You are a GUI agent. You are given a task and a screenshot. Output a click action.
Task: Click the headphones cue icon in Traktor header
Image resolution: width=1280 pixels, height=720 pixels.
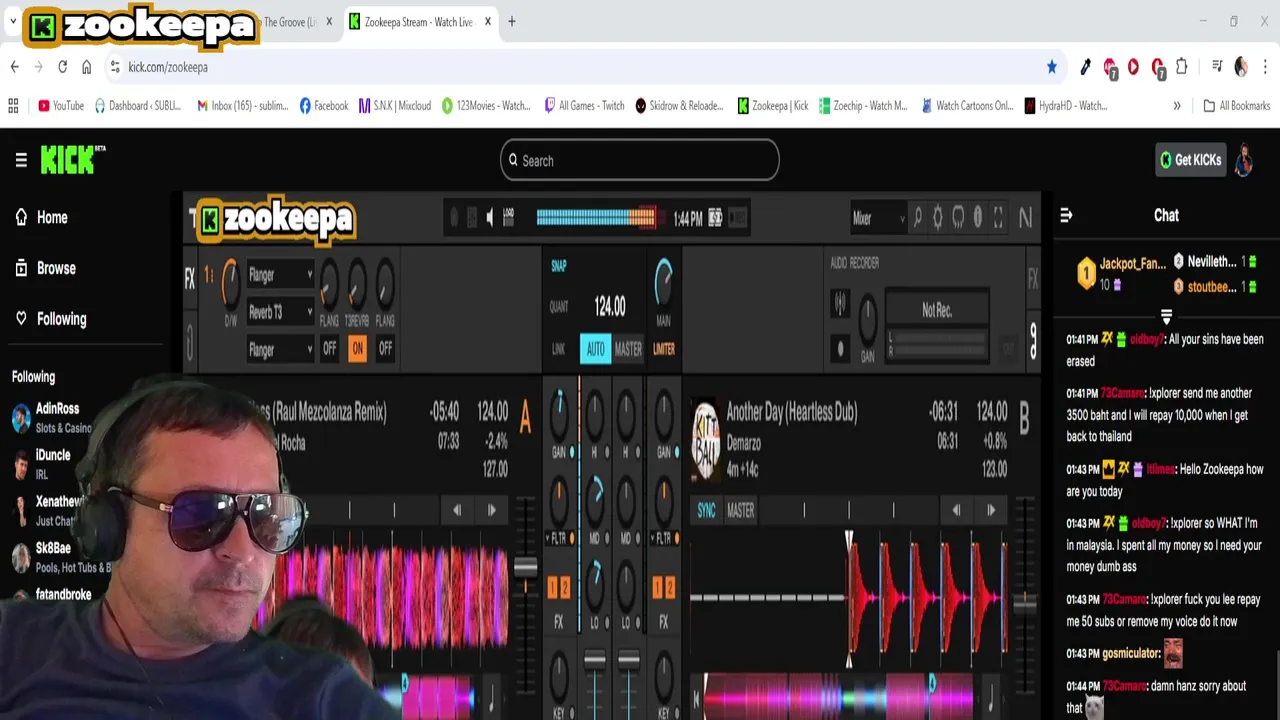pyautogui.click(x=958, y=218)
